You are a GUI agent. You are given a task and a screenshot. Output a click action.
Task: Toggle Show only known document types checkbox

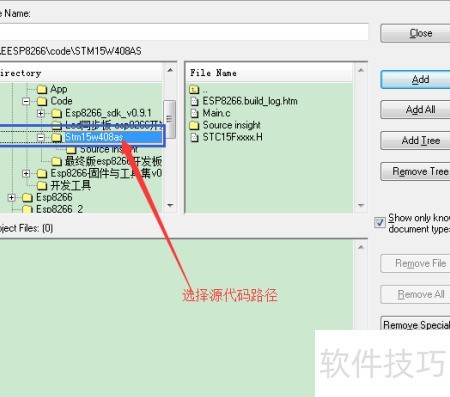380,223
